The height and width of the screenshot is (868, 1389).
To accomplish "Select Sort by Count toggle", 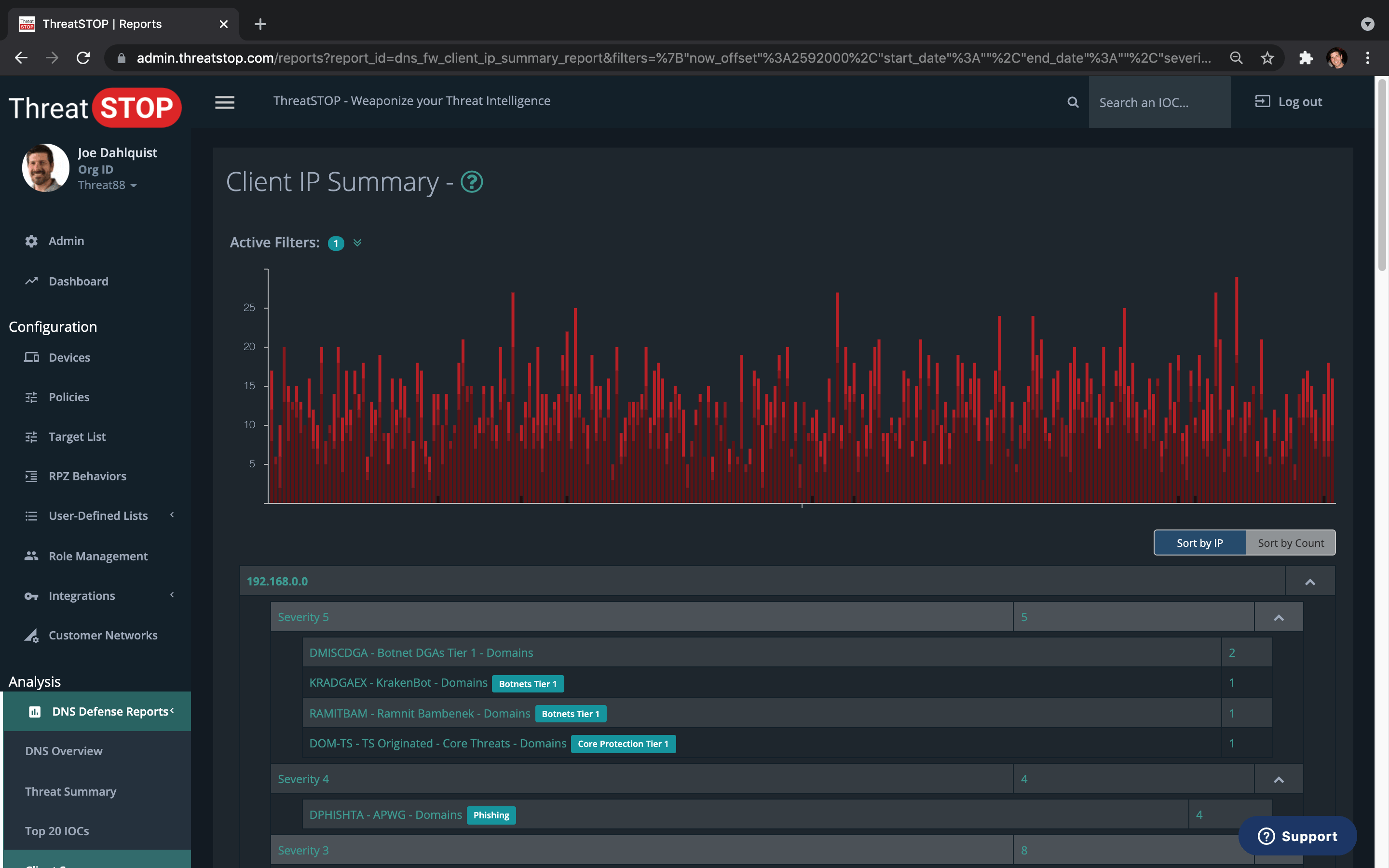I will pos(1290,542).
